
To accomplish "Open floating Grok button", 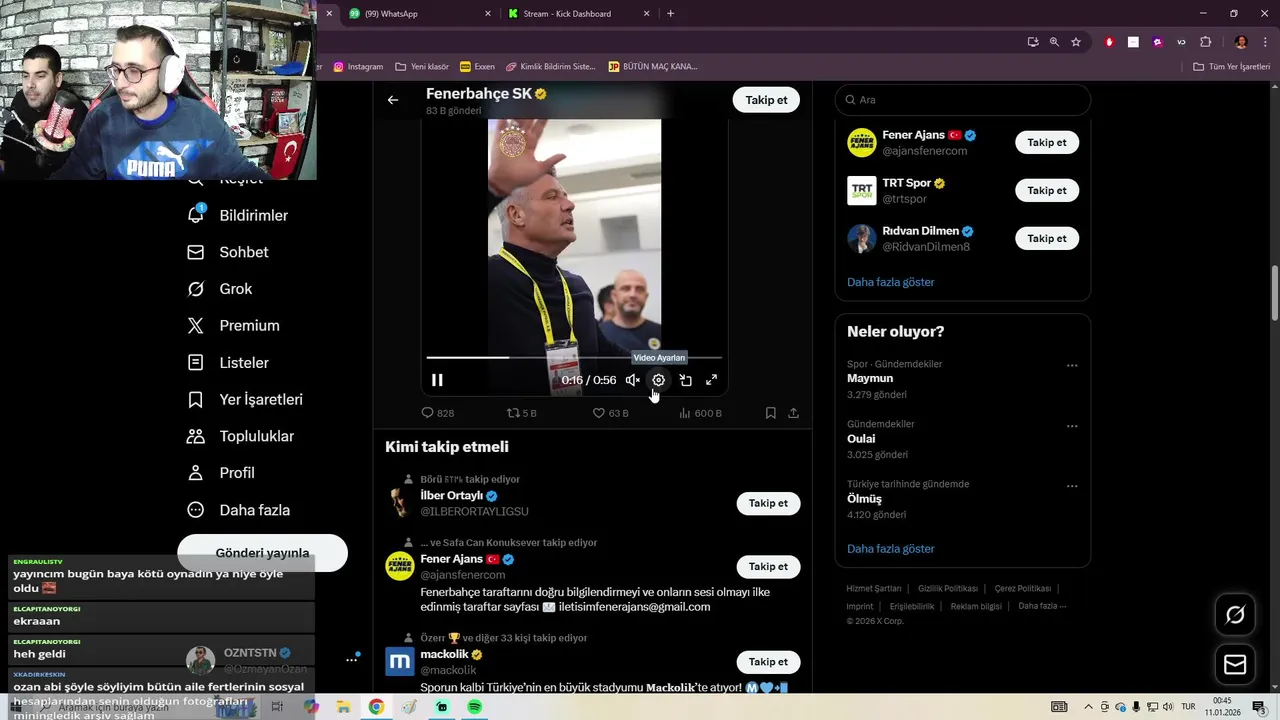I will click(x=1235, y=615).
